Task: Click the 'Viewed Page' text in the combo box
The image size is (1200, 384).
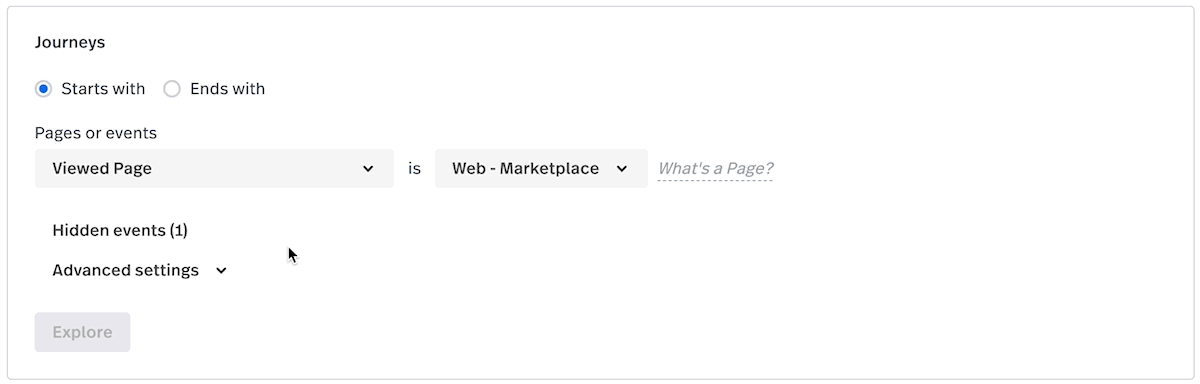Action: click(x=102, y=169)
